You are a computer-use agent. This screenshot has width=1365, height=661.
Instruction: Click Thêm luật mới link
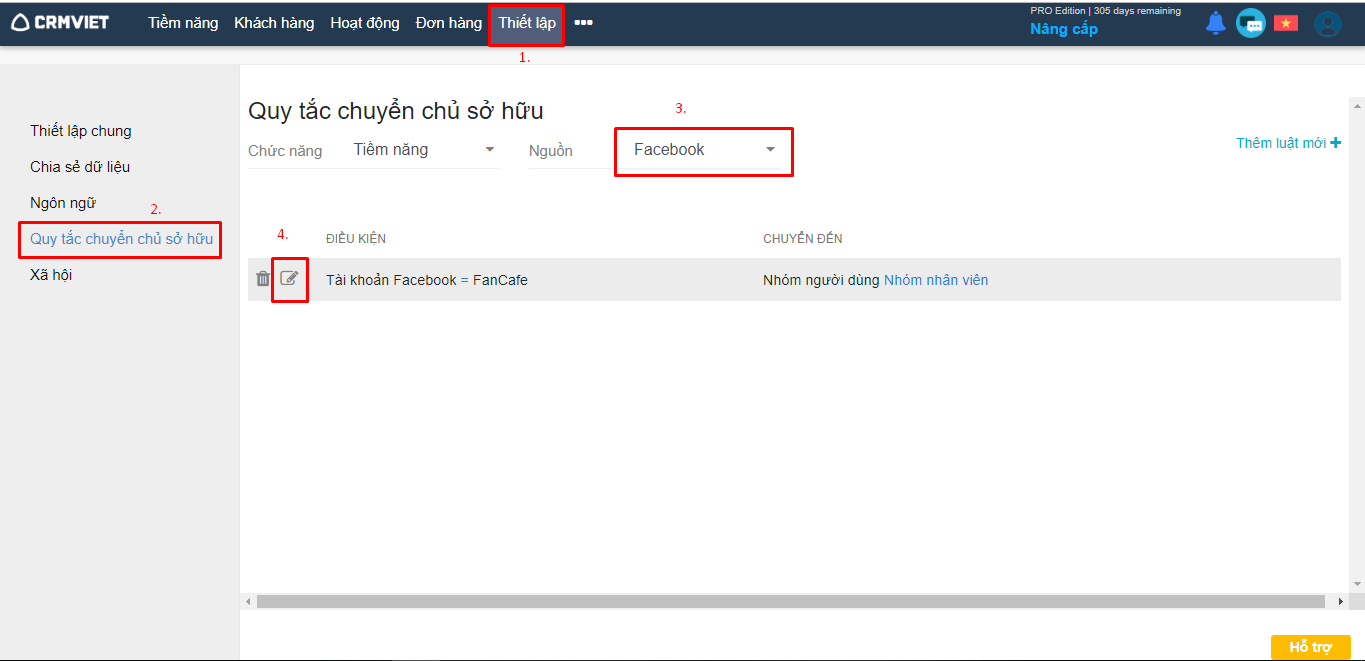click(1288, 143)
